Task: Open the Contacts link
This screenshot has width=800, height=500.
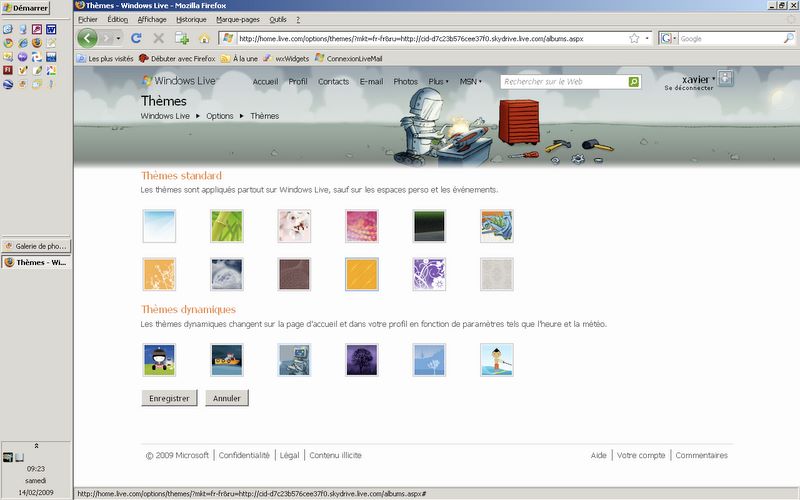Action: 334,82
